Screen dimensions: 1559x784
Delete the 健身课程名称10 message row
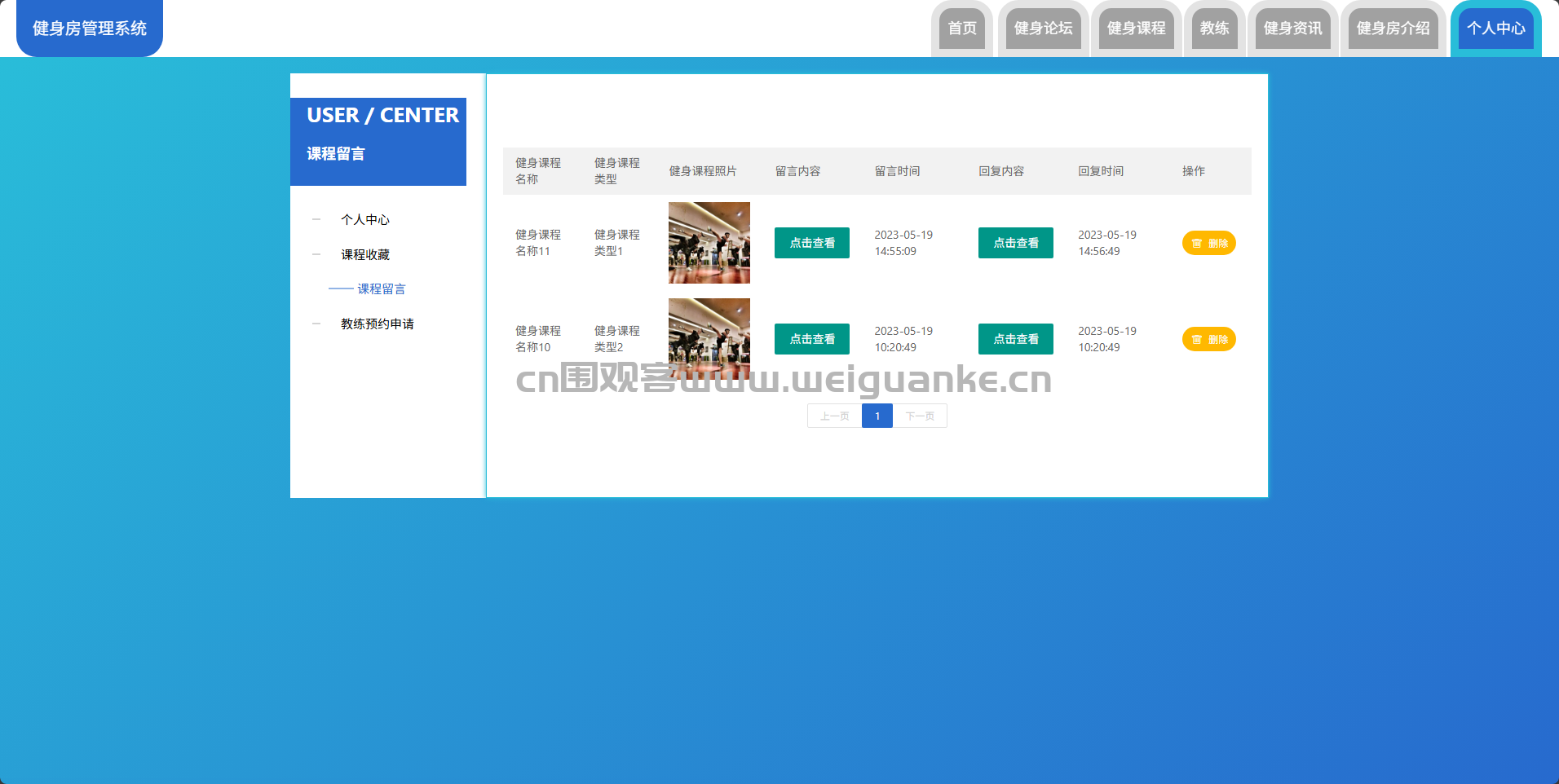pos(1208,339)
